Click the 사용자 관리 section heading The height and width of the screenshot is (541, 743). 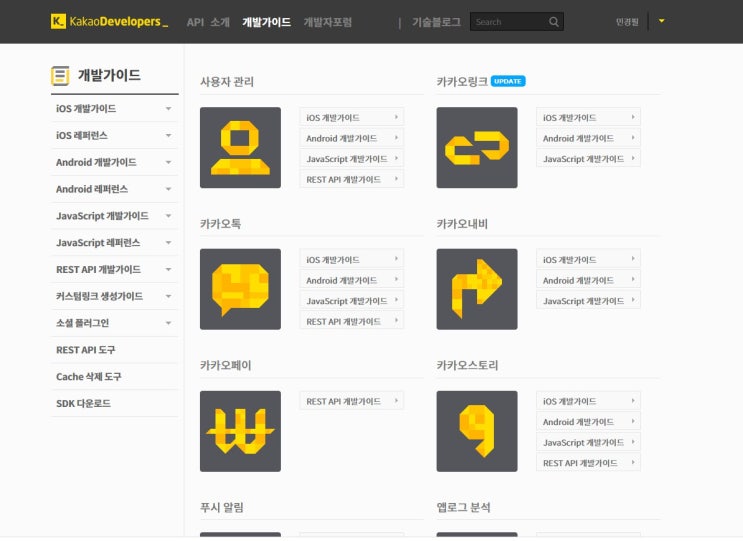(227, 82)
